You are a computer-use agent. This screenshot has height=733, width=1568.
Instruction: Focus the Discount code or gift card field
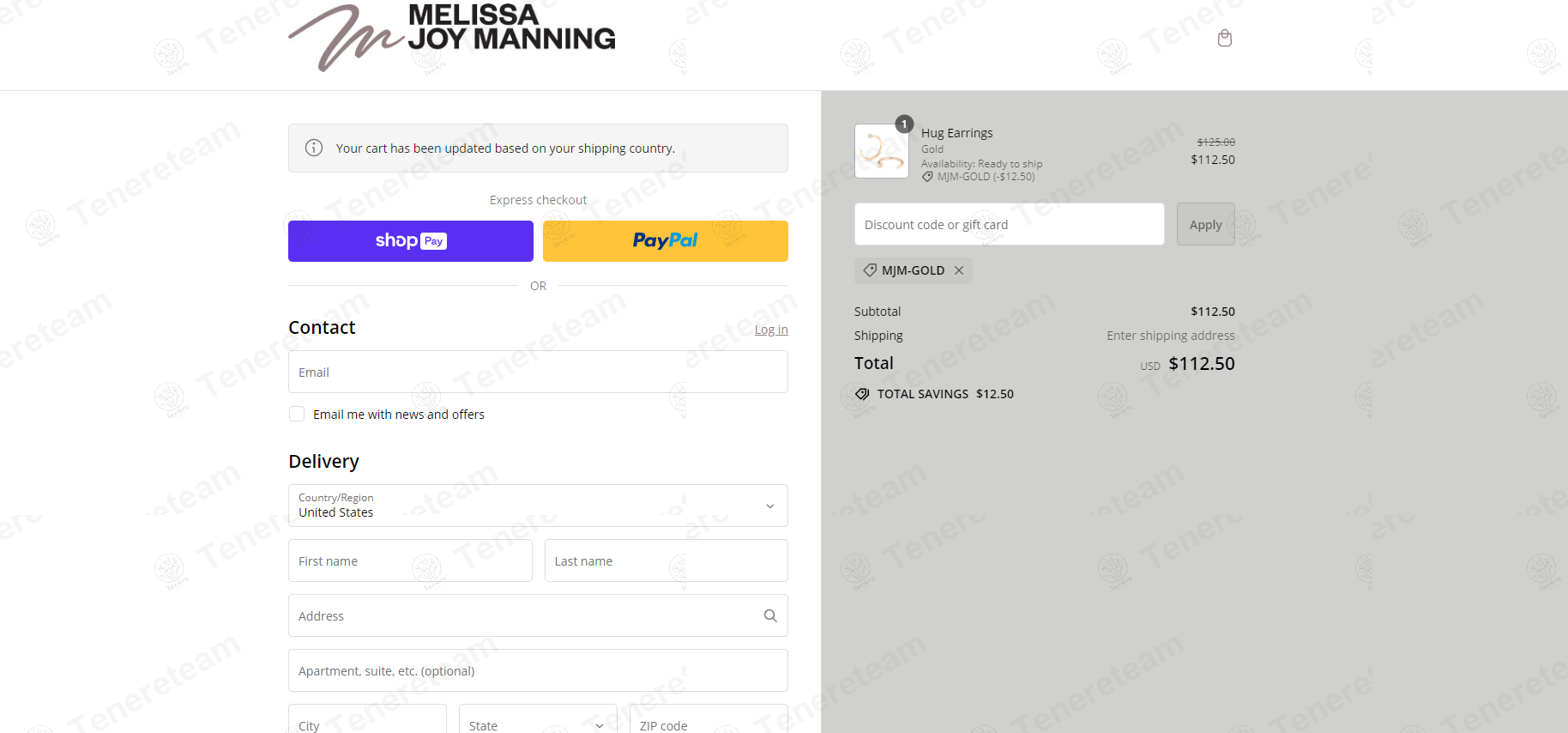[x=1010, y=224]
